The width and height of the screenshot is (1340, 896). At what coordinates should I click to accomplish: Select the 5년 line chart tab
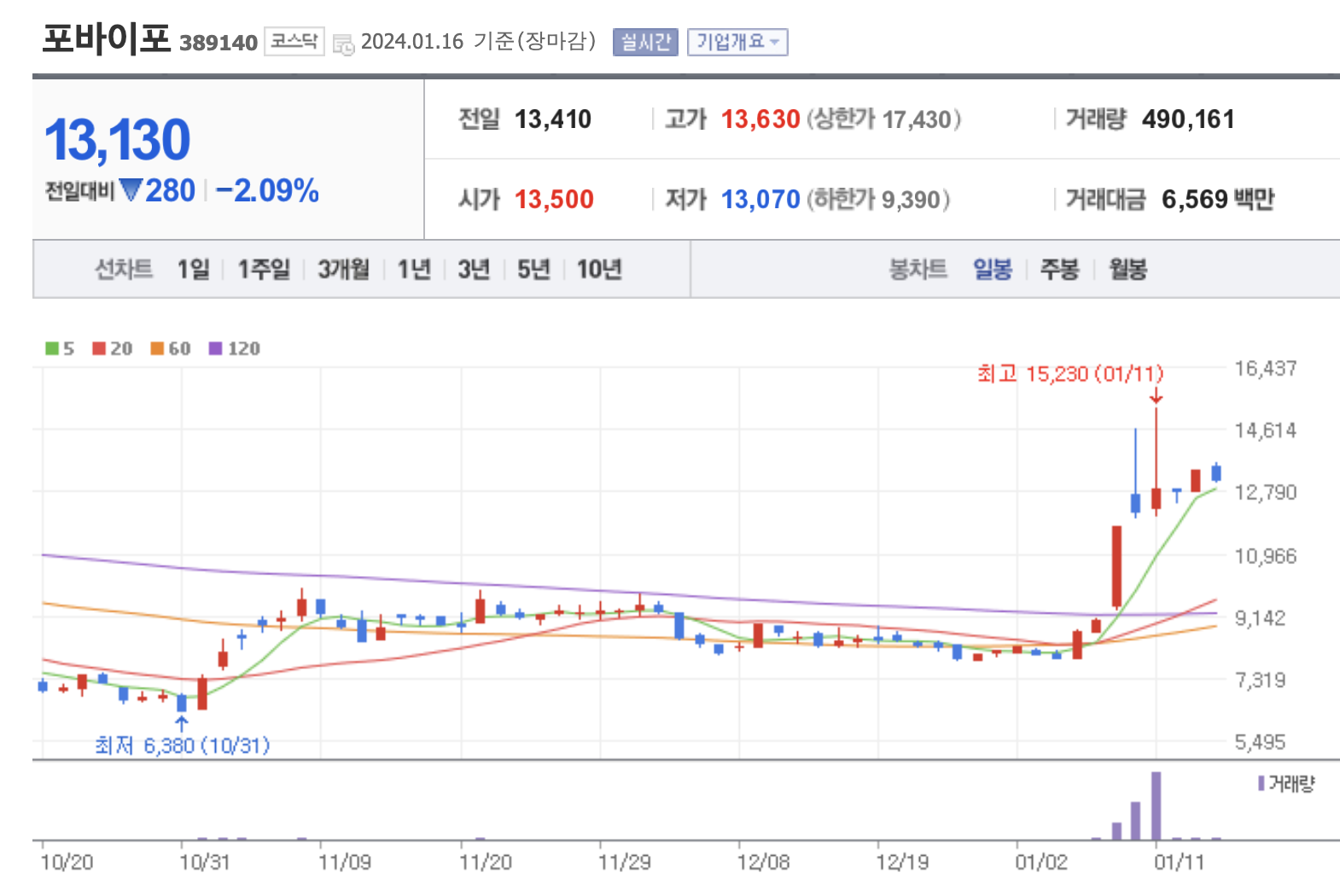tap(533, 270)
